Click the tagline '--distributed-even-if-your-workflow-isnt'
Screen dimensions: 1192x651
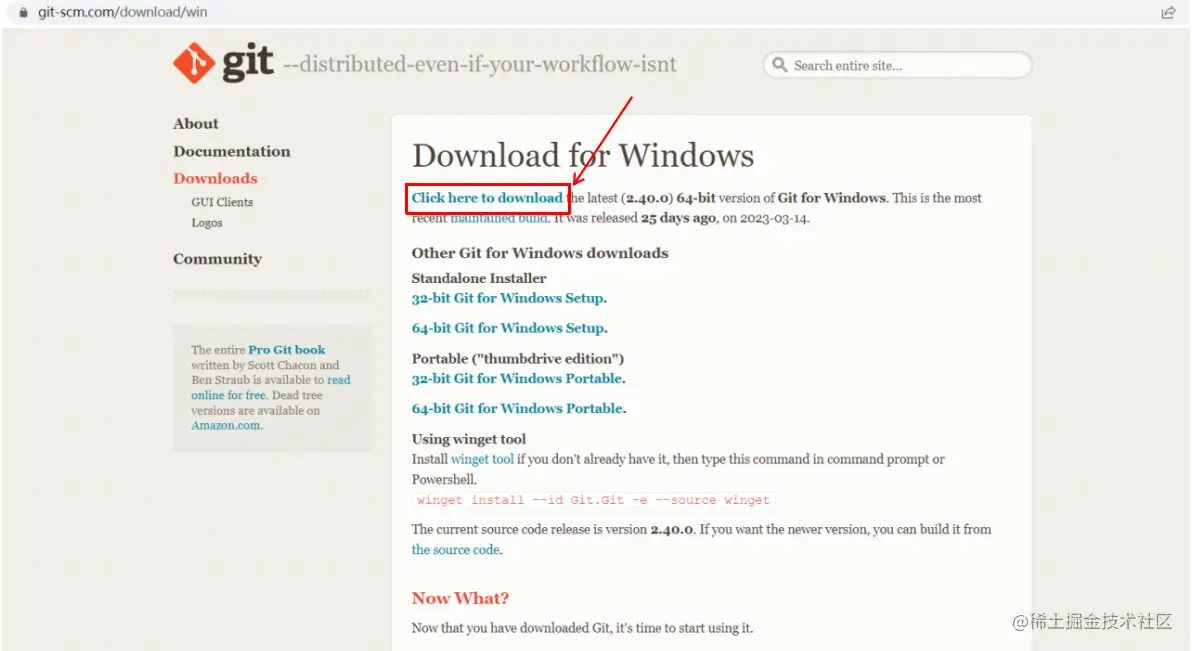click(x=480, y=64)
